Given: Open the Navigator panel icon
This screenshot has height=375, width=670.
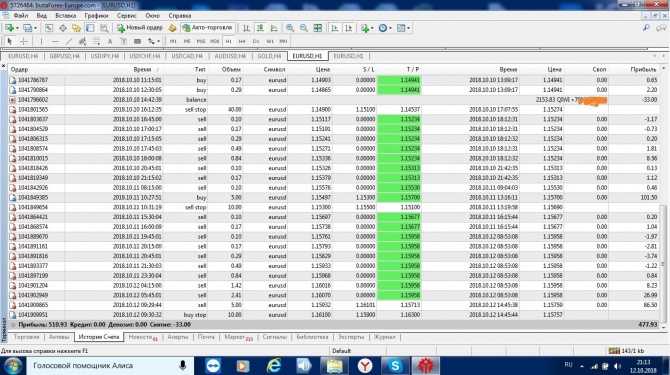Looking at the screenshot, I should pos(76,28).
